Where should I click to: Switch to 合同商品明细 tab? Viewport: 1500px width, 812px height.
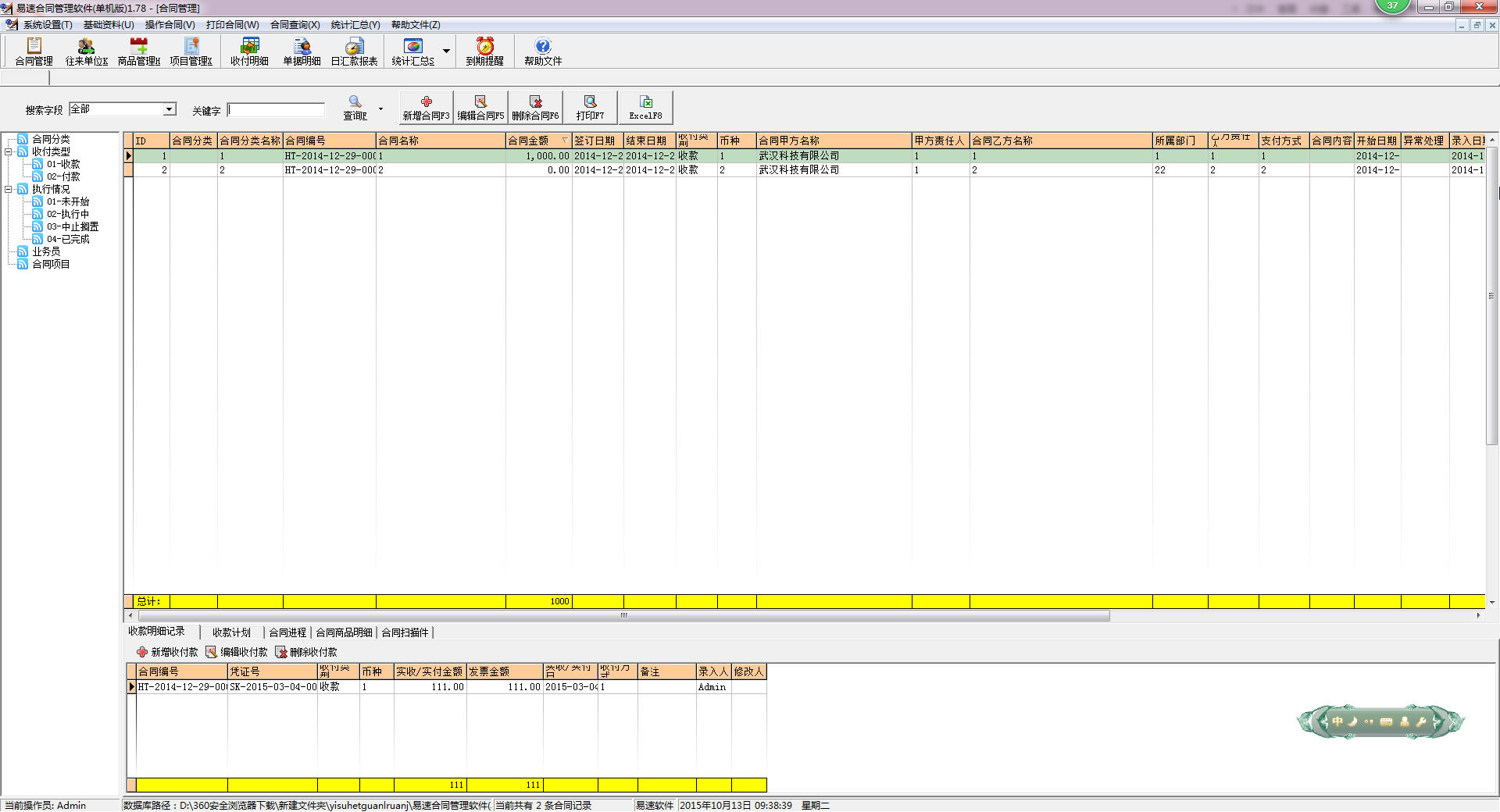344,632
